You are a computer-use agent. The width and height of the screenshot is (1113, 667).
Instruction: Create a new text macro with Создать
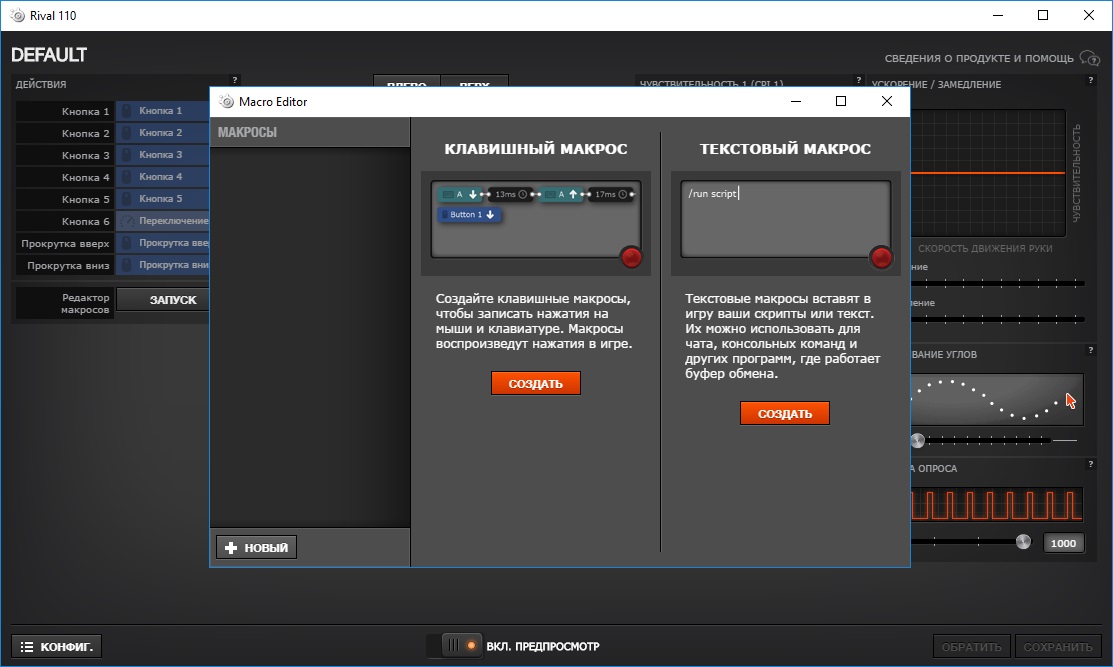785,414
